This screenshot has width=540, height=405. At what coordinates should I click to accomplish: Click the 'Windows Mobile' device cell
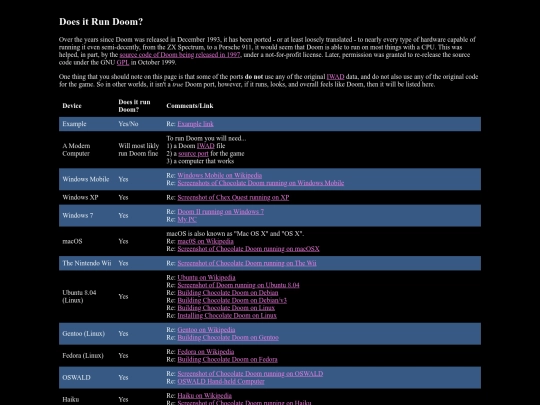[x=86, y=179]
